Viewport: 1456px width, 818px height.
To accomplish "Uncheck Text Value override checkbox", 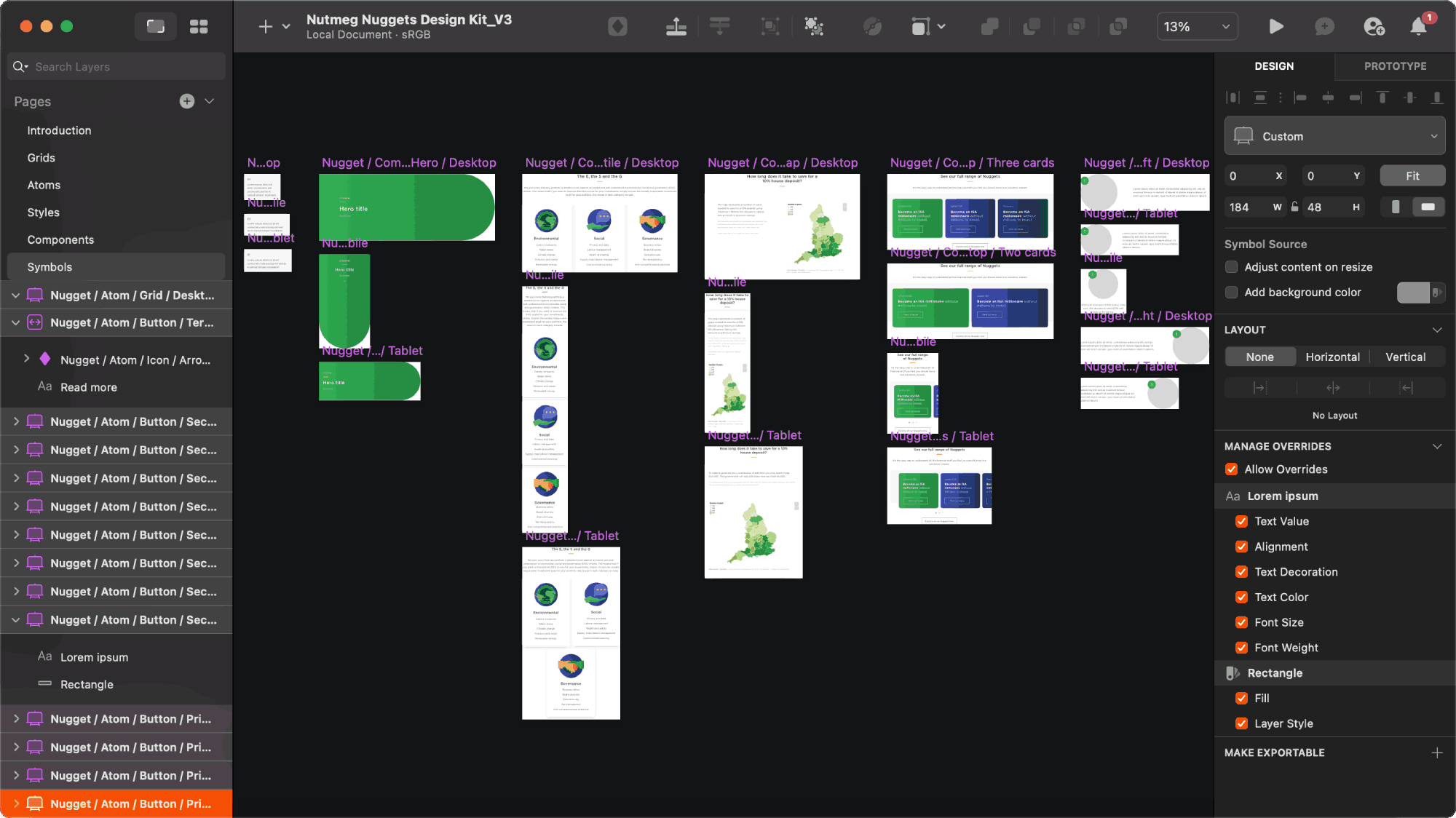I will pyautogui.click(x=1242, y=521).
